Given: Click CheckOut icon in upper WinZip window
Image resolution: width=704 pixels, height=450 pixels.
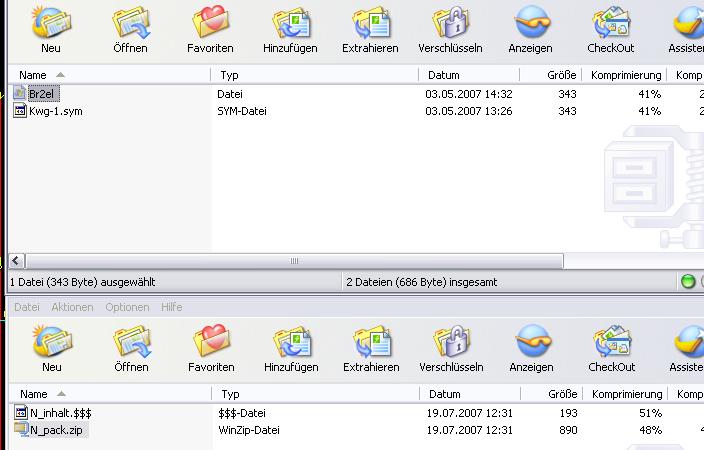Looking at the screenshot, I should (x=611, y=22).
